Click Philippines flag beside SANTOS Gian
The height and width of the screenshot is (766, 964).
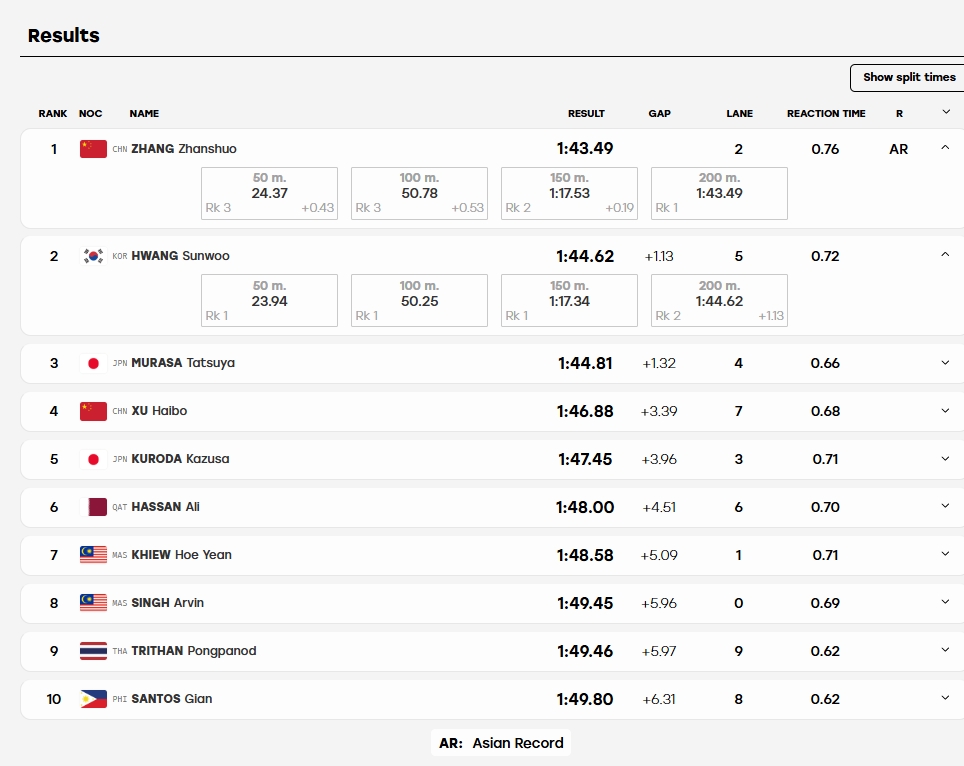click(93, 699)
